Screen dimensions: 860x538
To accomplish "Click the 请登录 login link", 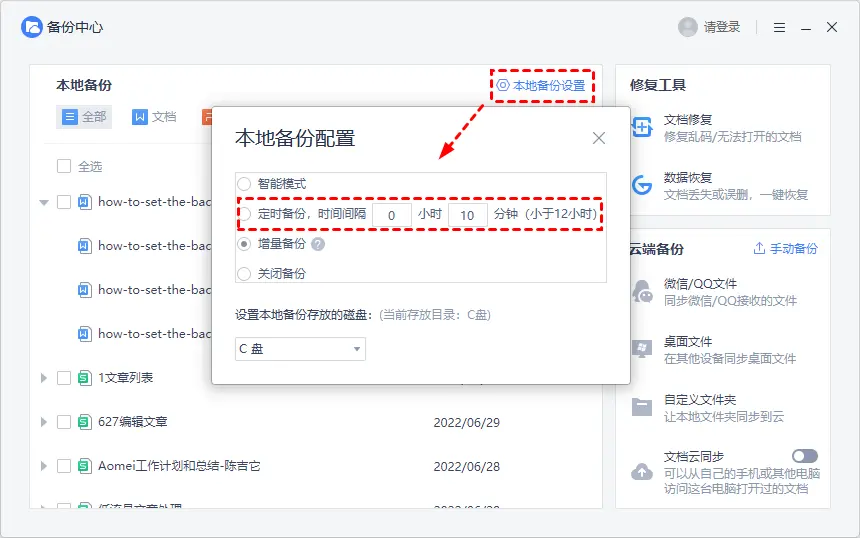I will click(x=722, y=27).
